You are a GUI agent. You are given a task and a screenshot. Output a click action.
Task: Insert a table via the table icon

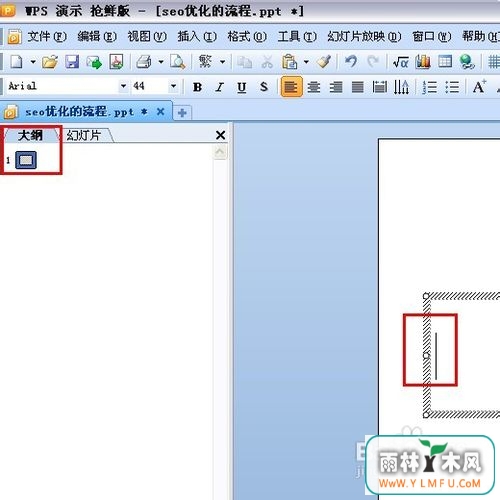pos(445,62)
